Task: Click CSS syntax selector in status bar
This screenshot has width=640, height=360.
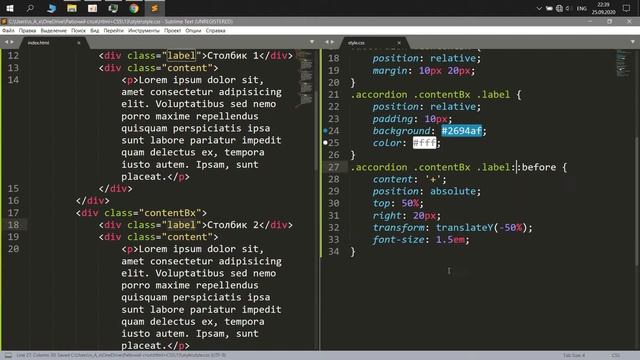Action: [x=616, y=356]
